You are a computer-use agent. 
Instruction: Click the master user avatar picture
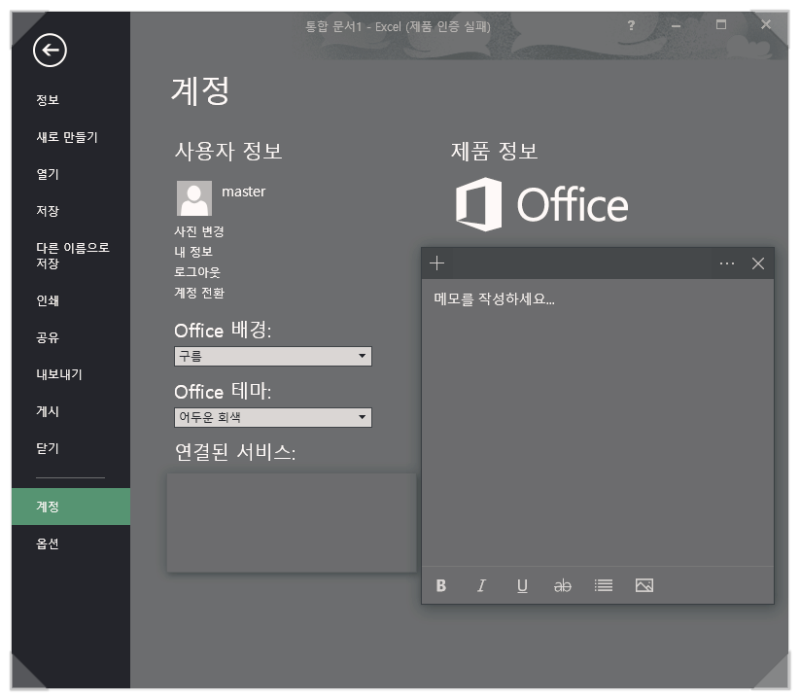click(x=194, y=198)
